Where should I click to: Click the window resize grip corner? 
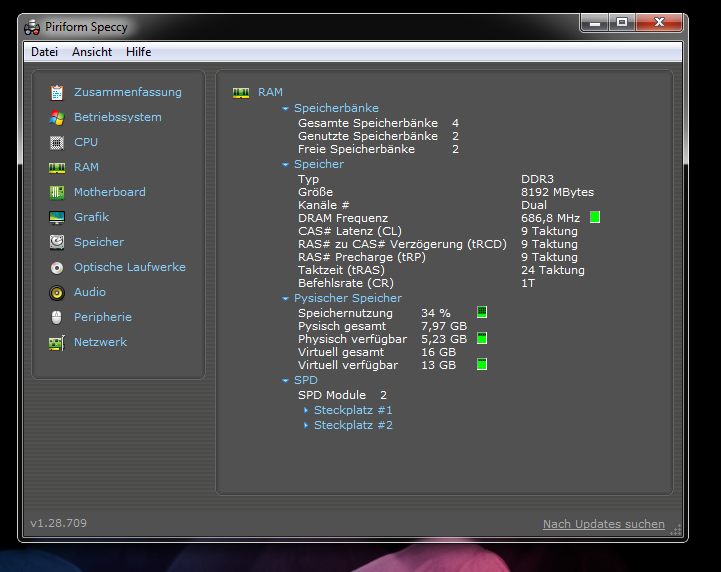(676, 530)
